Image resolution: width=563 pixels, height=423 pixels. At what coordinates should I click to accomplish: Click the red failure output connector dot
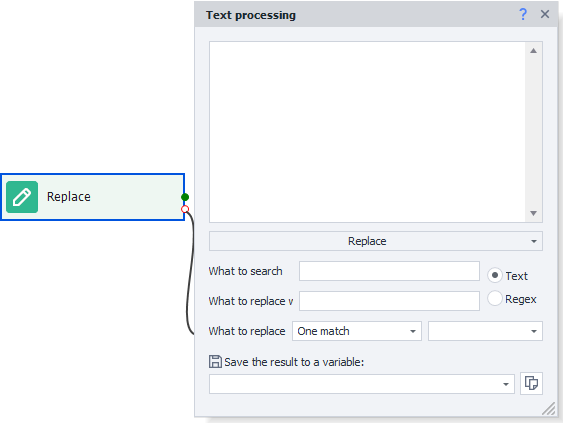[x=185, y=209]
